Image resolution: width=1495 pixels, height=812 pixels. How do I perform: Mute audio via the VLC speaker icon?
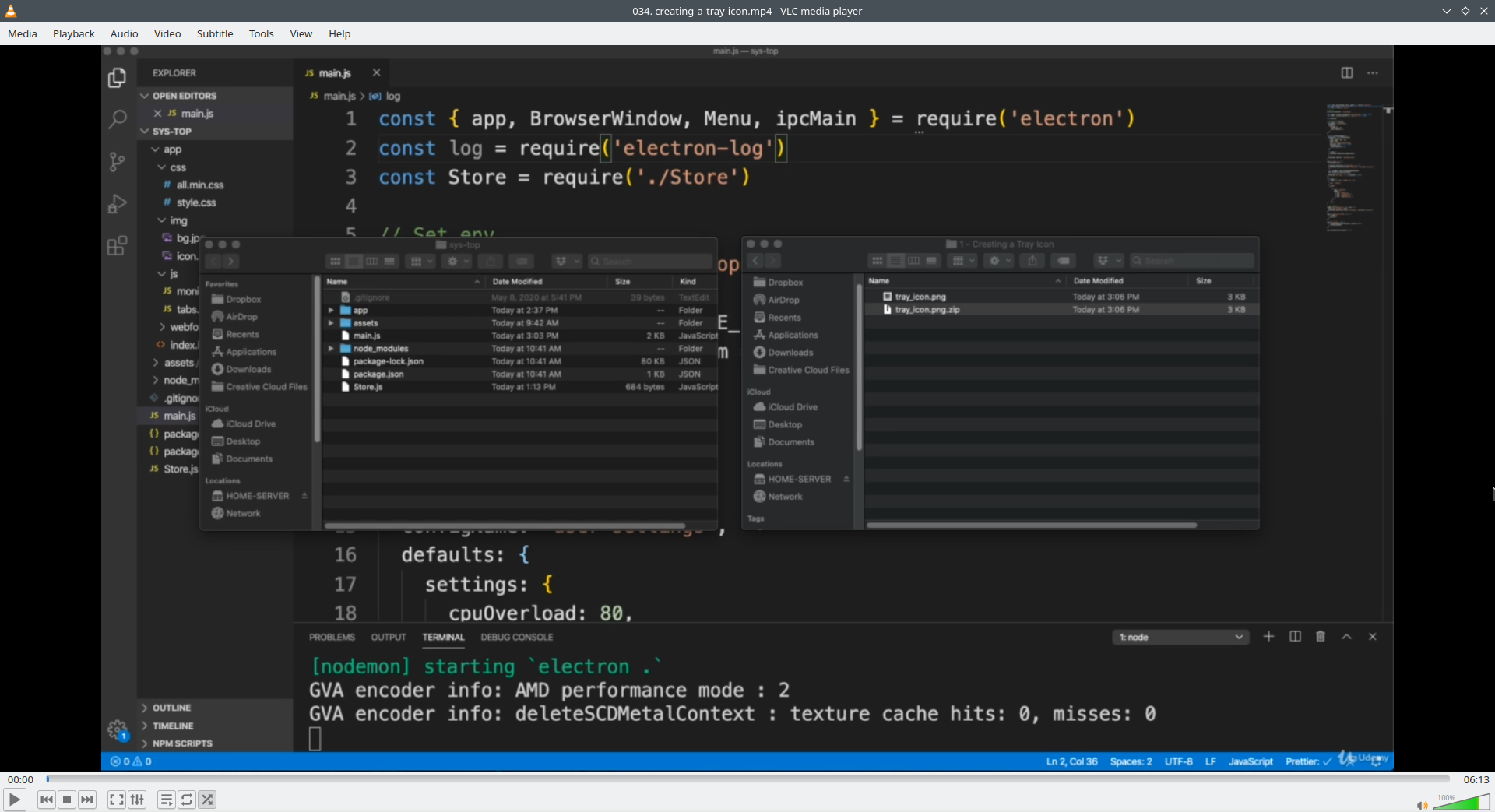tap(1422, 806)
